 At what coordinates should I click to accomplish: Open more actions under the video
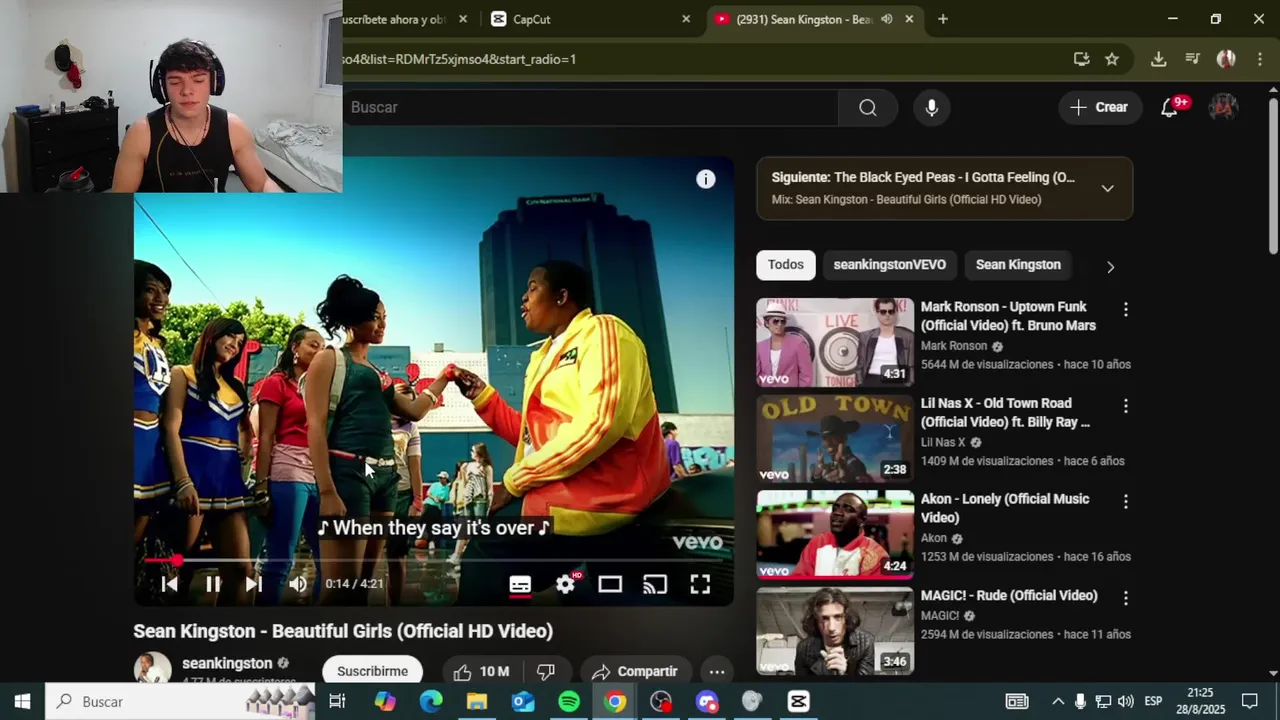[717, 671]
